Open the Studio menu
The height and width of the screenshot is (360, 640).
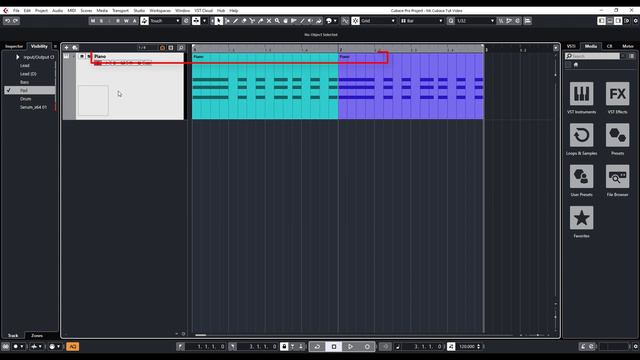coord(139,11)
